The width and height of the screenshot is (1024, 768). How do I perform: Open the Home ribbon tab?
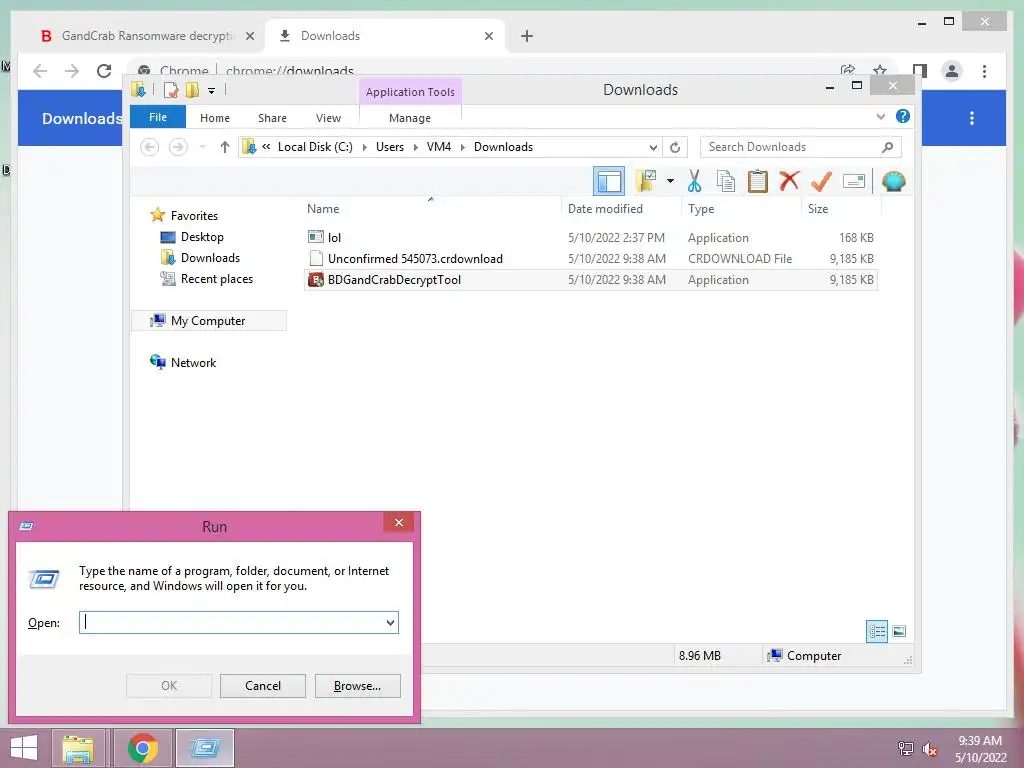(x=215, y=118)
